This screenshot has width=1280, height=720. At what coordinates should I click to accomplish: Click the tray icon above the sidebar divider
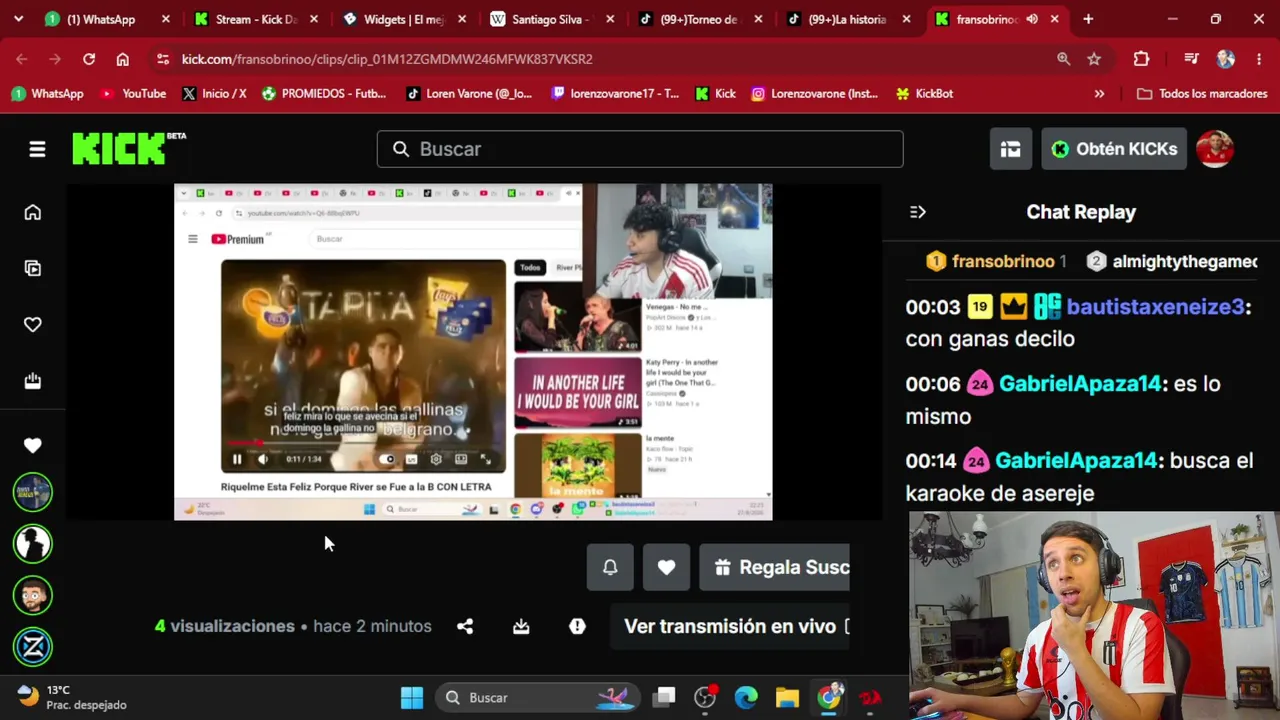[x=33, y=380]
